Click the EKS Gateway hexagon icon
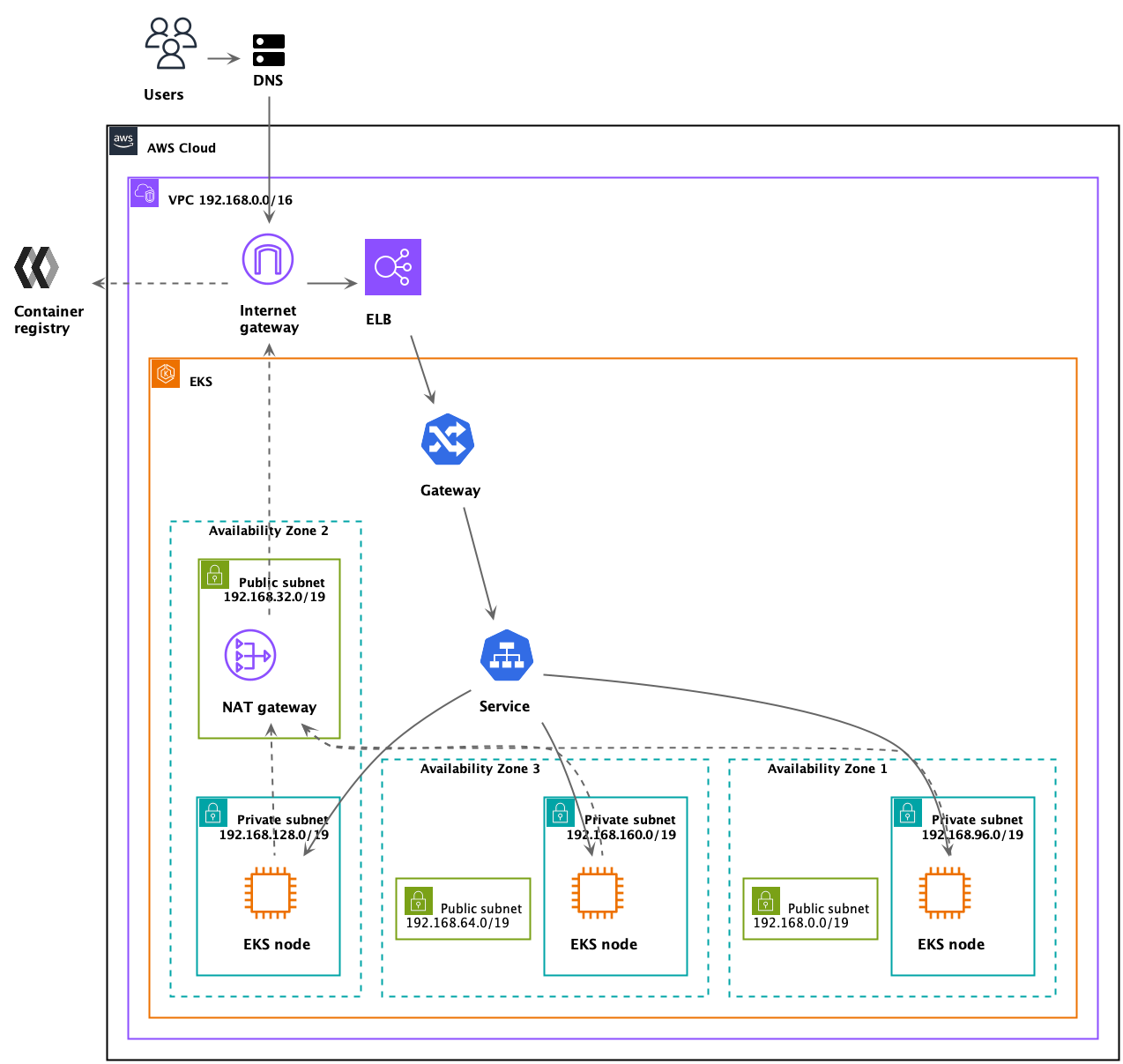 [x=449, y=439]
